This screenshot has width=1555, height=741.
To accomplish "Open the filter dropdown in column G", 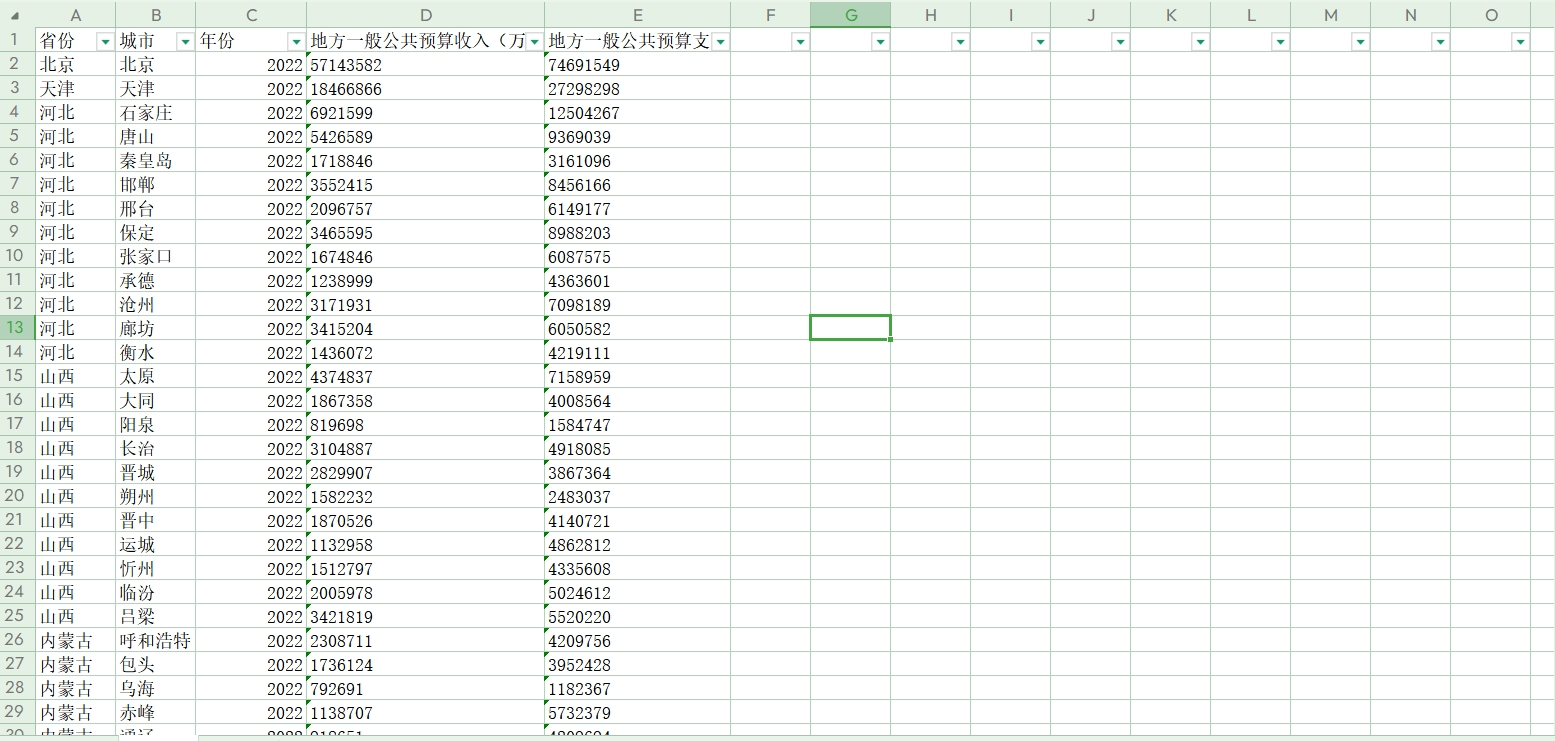I will tap(880, 41).
